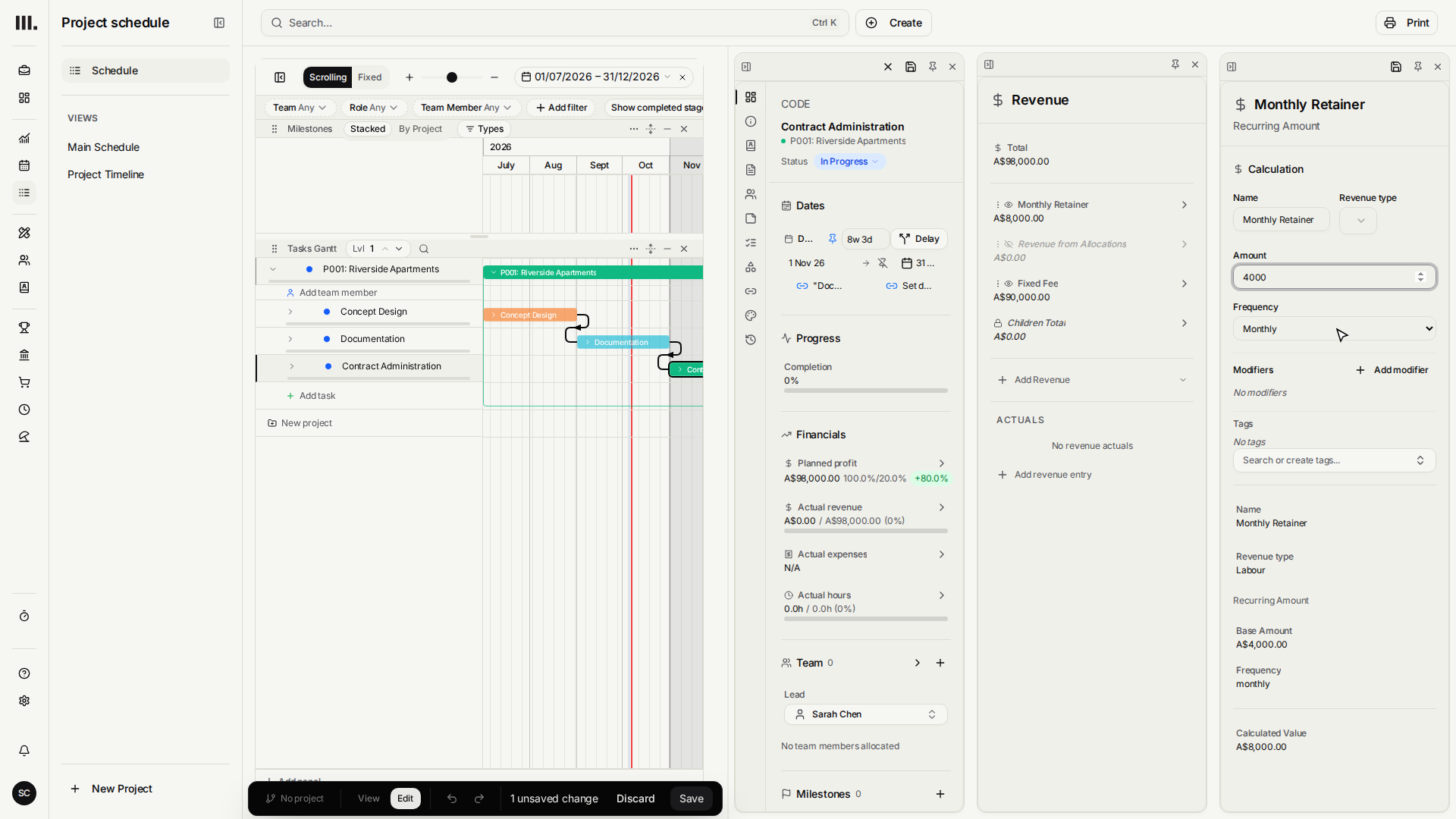Save the Monthly Retainer panel
Screen dimensions: 1456x819
coord(1396,67)
